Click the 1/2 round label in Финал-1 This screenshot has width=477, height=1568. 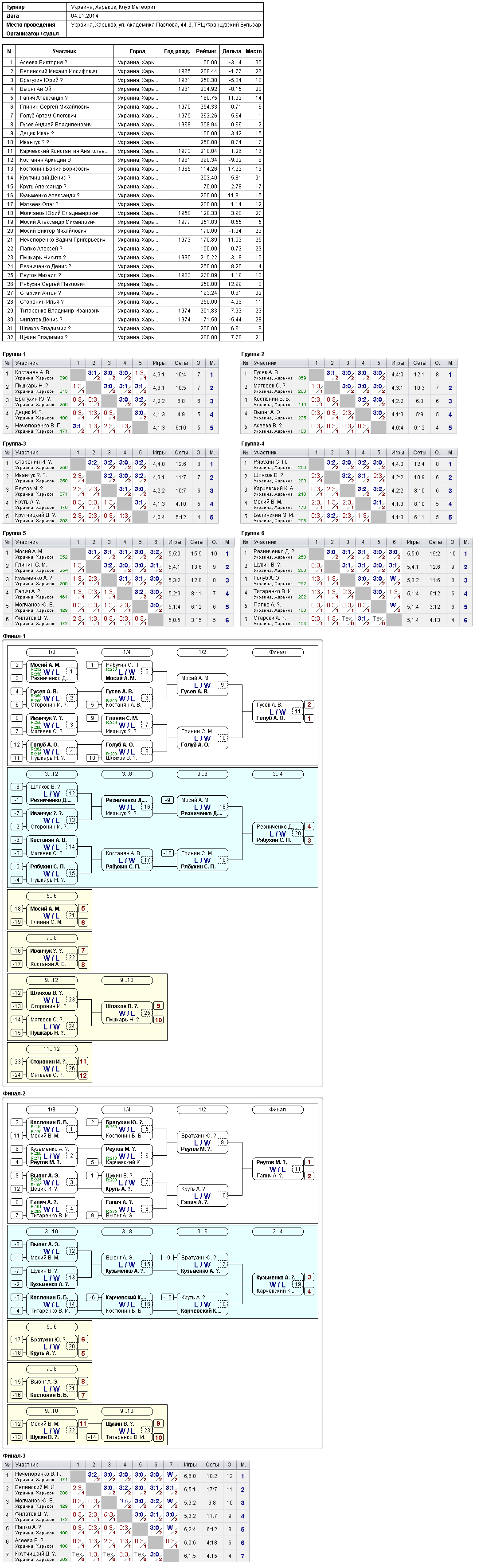pos(202,652)
